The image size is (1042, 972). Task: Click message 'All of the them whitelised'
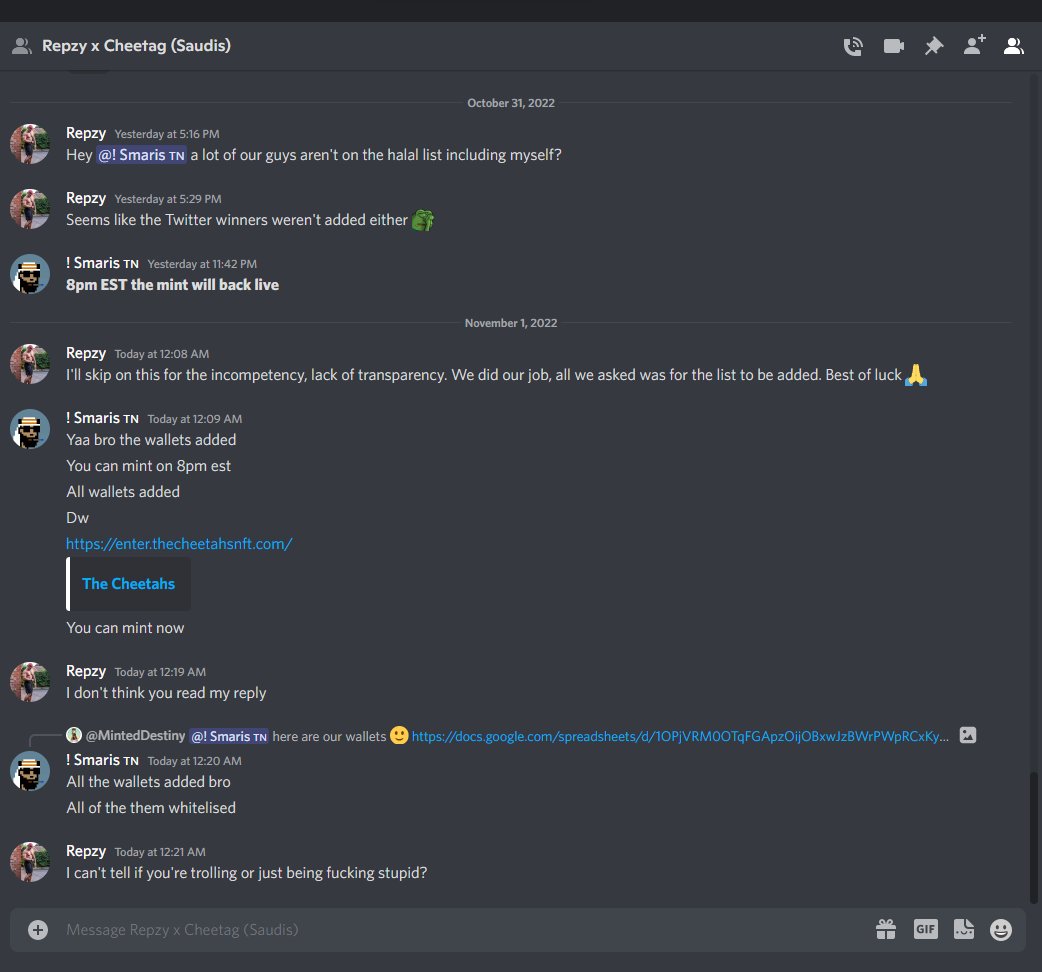151,808
